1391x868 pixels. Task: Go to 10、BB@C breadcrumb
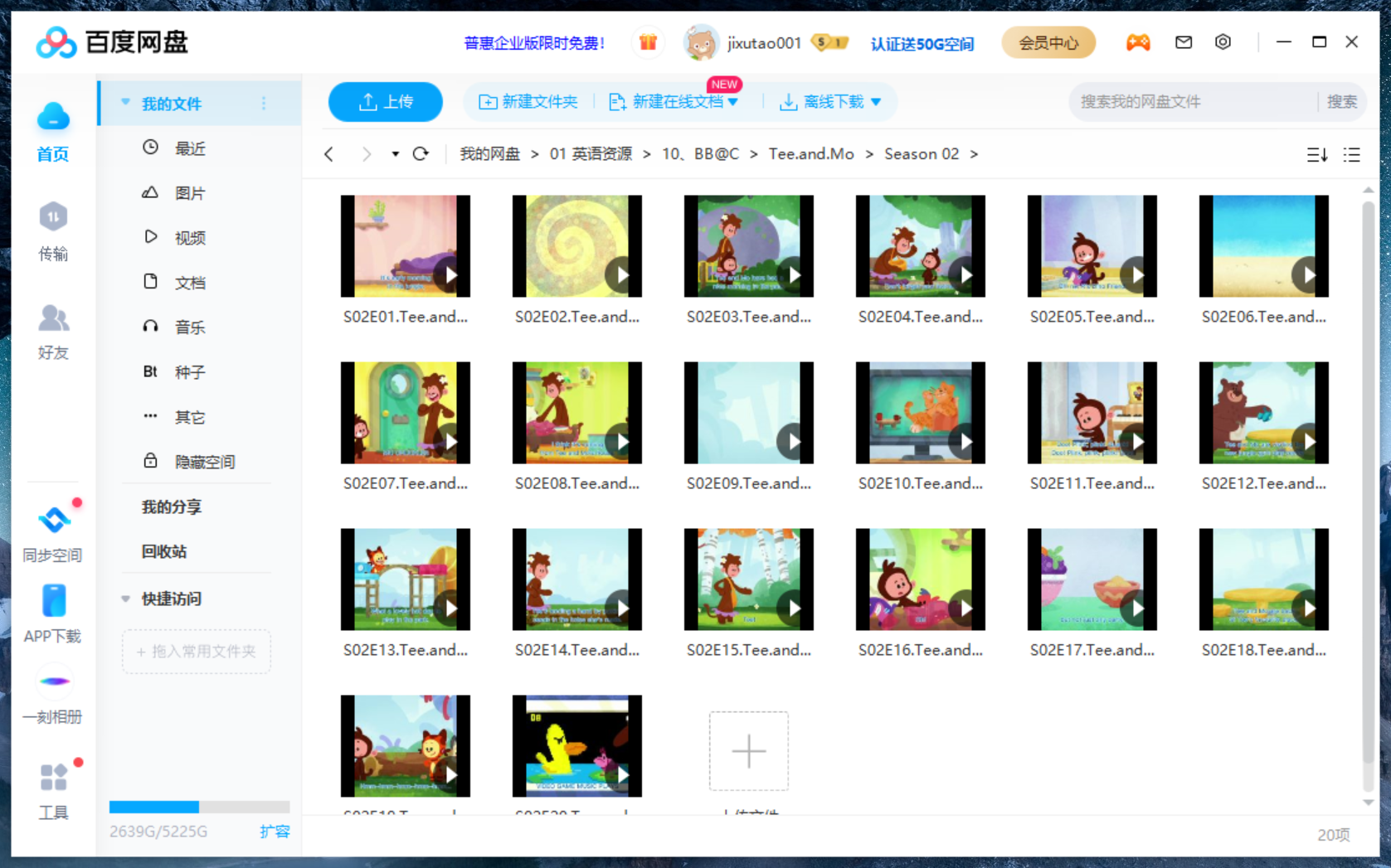(x=701, y=154)
